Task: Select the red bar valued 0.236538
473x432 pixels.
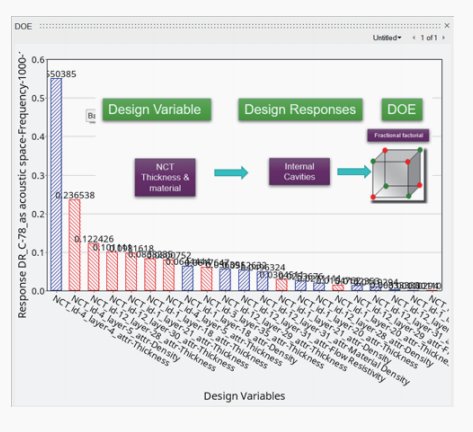Action: click(x=74, y=245)
